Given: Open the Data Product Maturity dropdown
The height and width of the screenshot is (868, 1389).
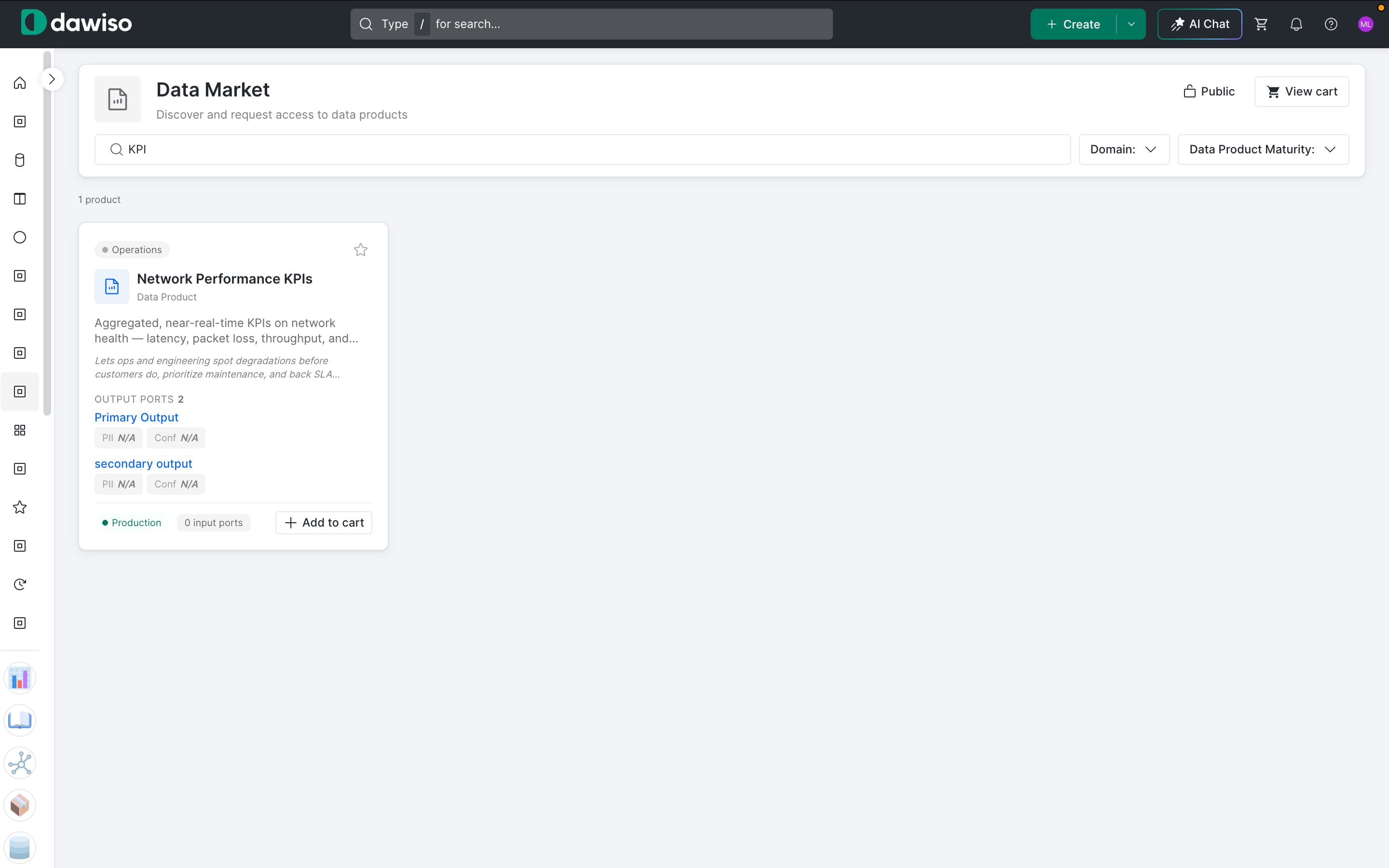Looking at the screenshot, I should coord(1263,149).
